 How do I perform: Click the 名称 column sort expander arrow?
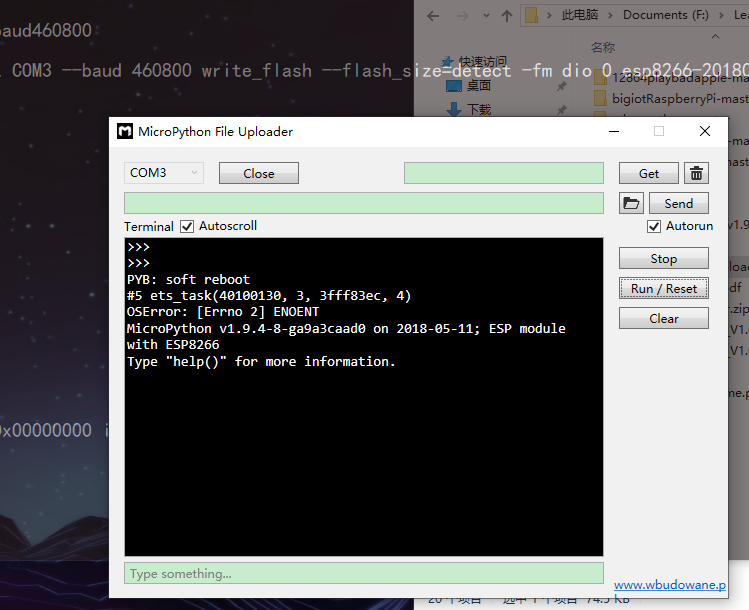715,36
